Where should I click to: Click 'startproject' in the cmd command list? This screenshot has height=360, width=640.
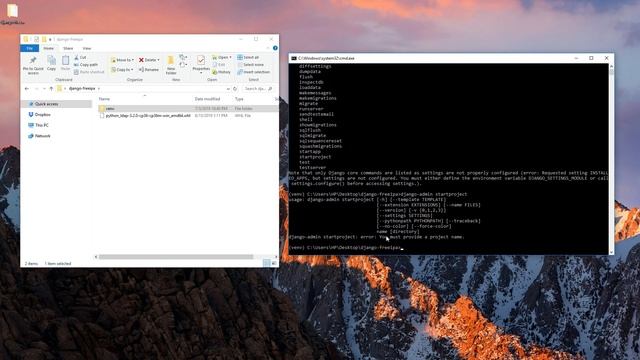315,157
